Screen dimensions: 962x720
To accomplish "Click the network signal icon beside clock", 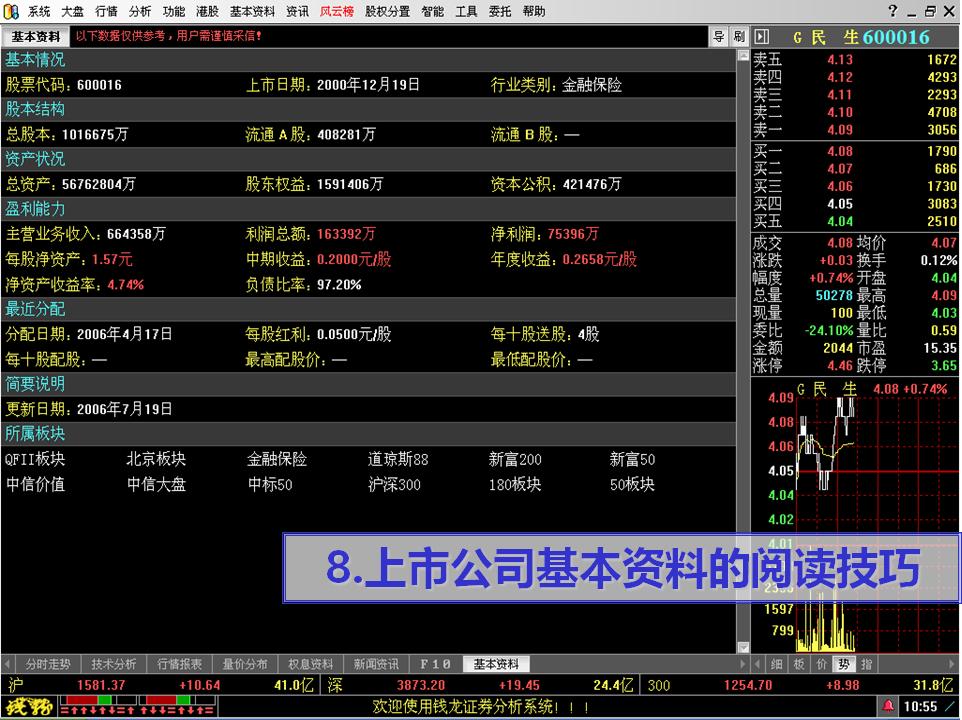I will 951,706.
